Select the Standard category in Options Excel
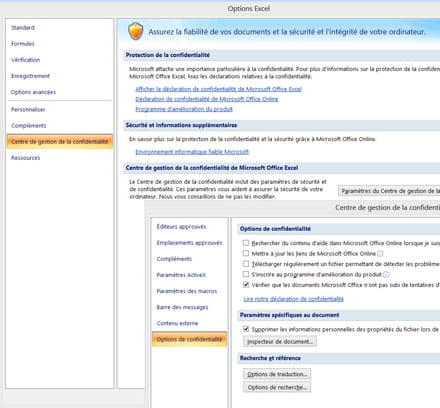This screenshot has width=440, height=408. coord(23,28)
